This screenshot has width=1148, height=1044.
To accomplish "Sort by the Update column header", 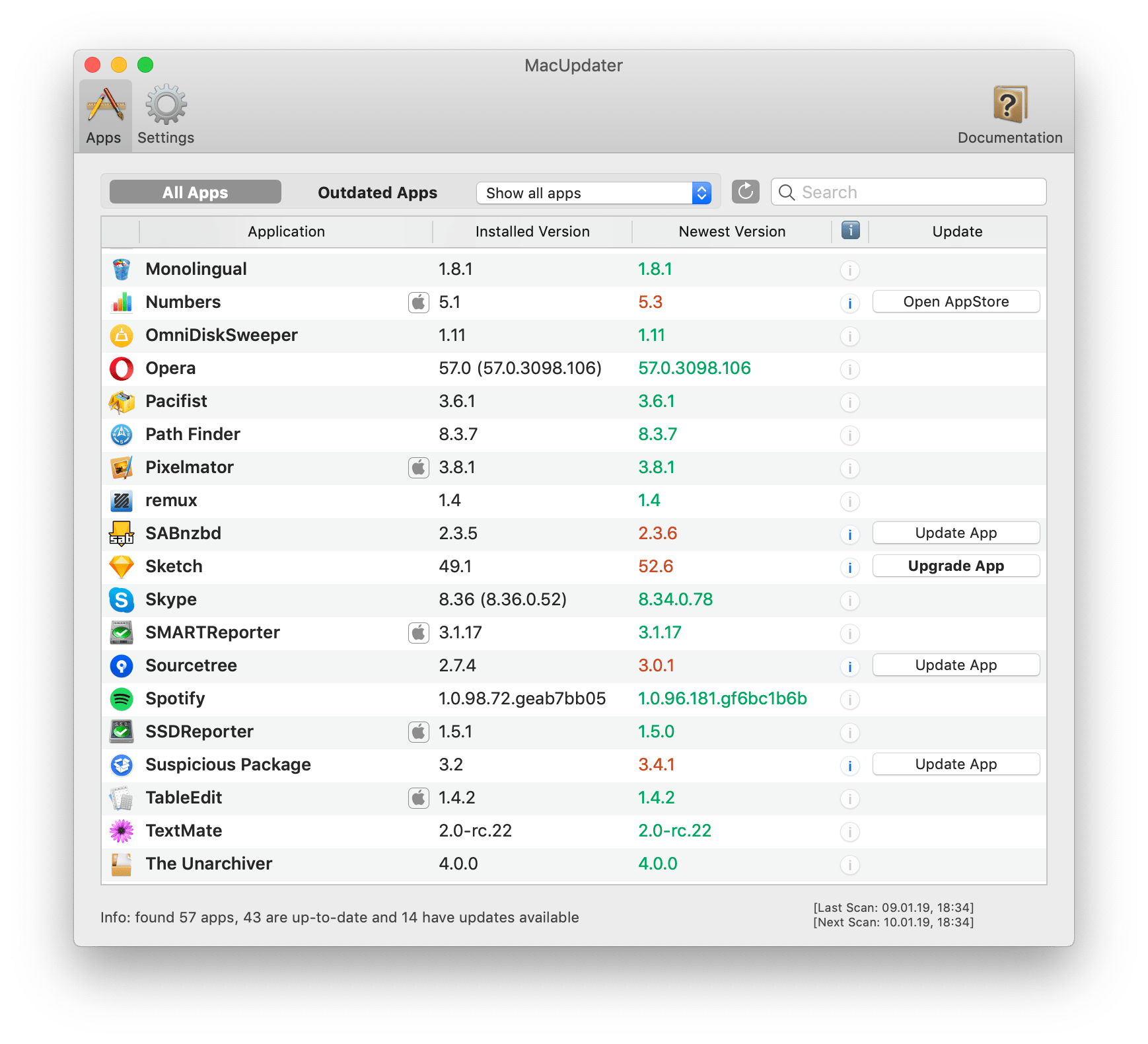I will (957, 231).
